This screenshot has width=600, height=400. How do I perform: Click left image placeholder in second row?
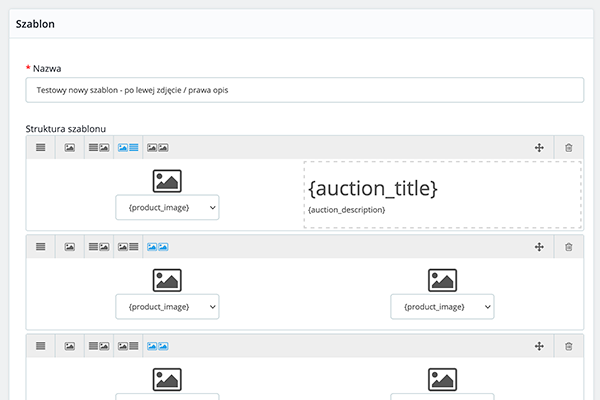click(167, 280)
